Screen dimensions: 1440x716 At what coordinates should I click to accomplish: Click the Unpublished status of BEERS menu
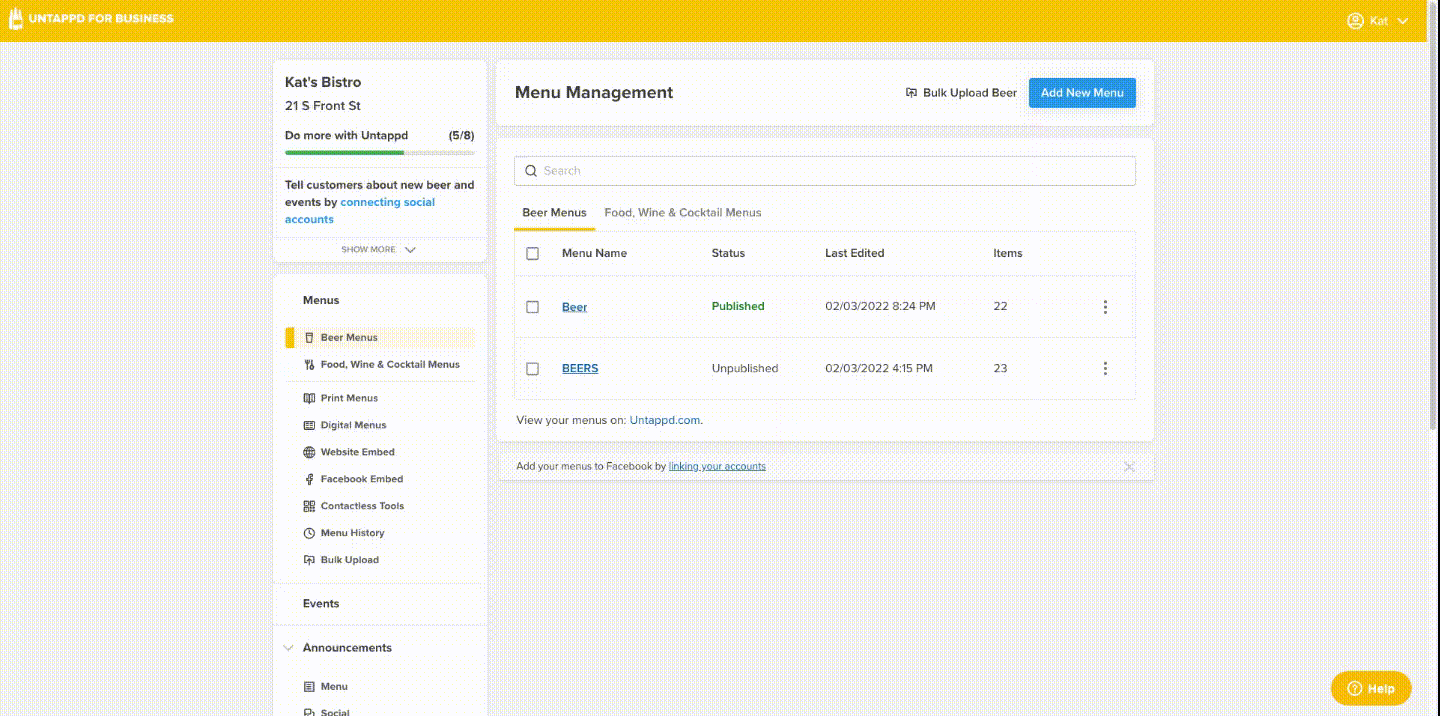point(745,369)
